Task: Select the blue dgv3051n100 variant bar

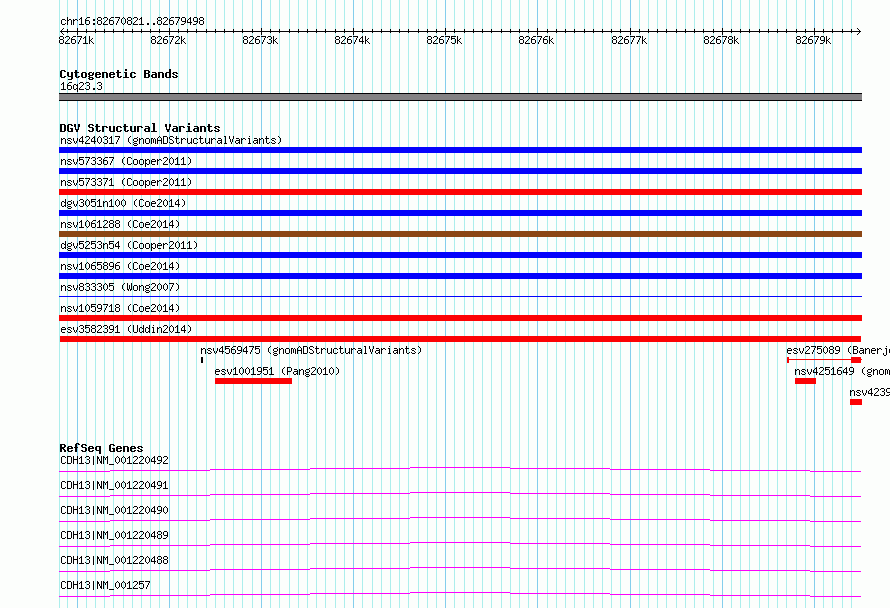Action: [x=460, y=213]
